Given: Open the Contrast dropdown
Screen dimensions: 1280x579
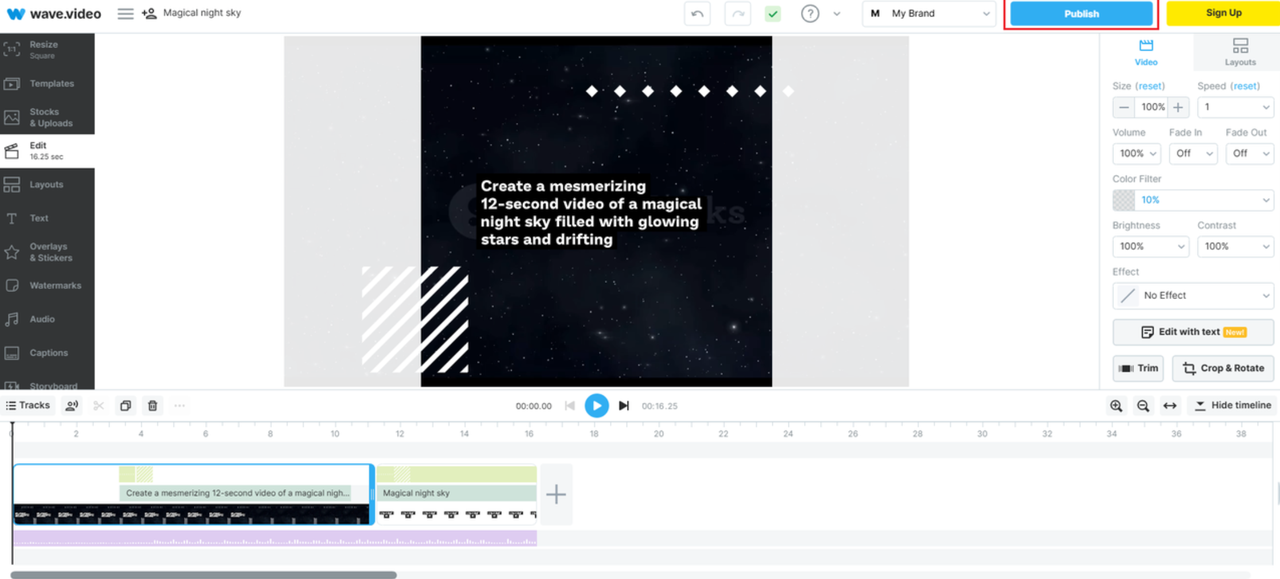Looking at the screenshot, I should tap(1236, 246).
